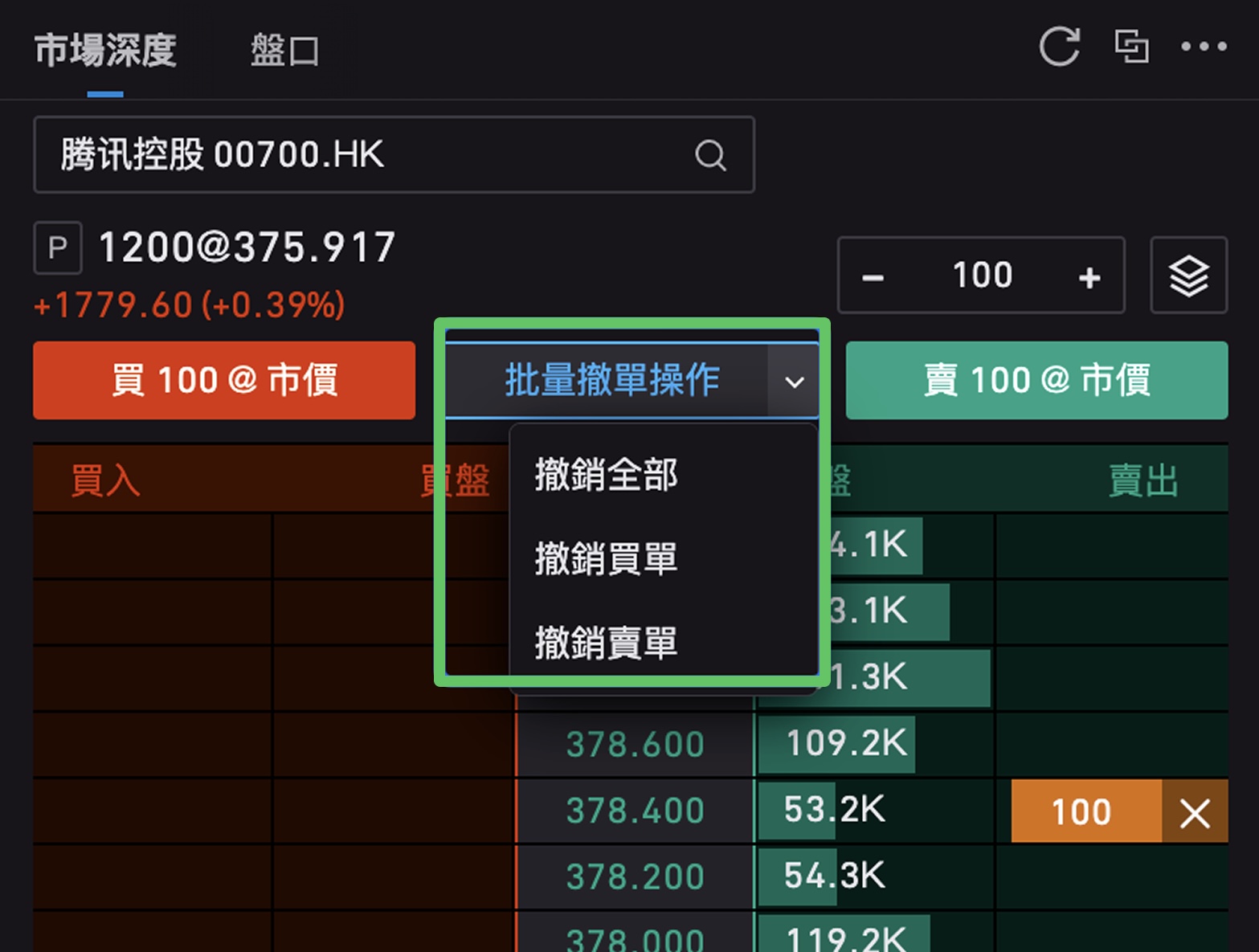Increase quantity with the plus button
Screen dimensions: 1259x952
(x=1089, y=277)
